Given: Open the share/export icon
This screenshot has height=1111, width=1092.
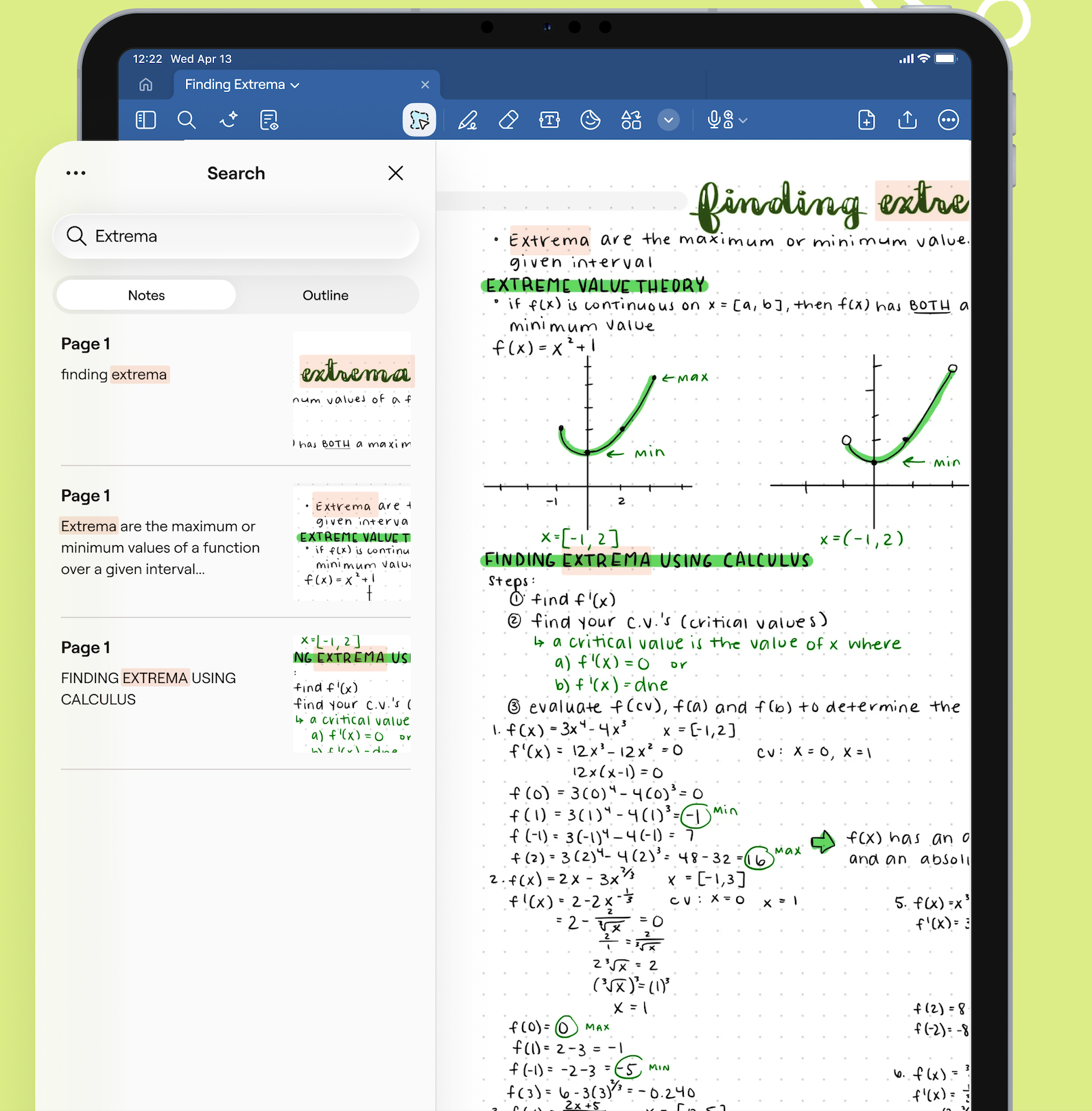Looking at the screenshot, I should click(x=907, y=120).
